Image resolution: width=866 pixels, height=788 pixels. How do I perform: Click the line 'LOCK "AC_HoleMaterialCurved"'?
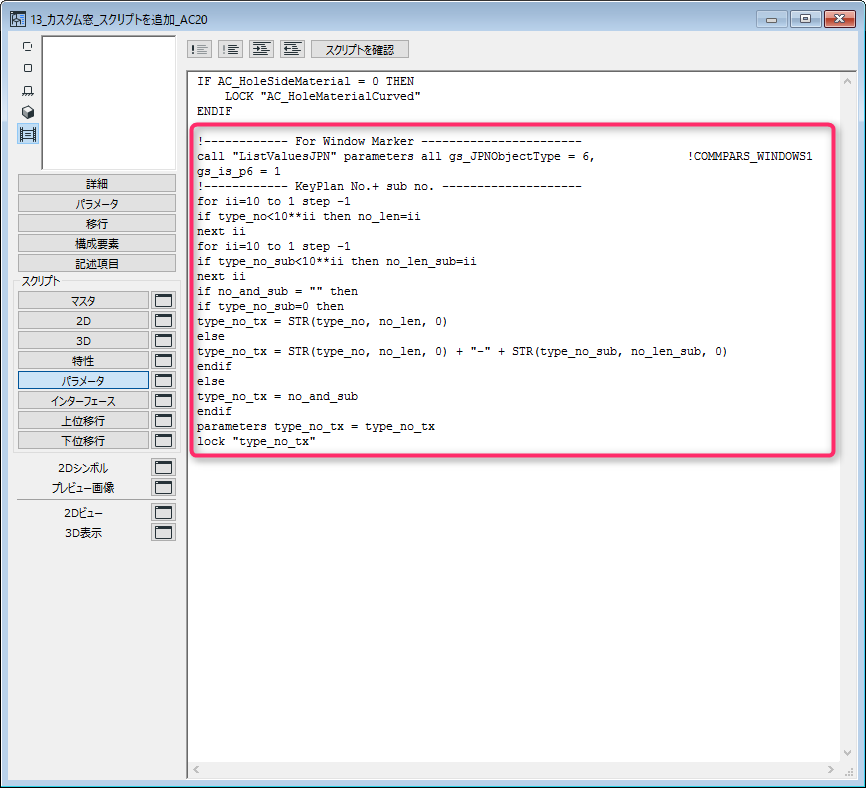[323, 96]
